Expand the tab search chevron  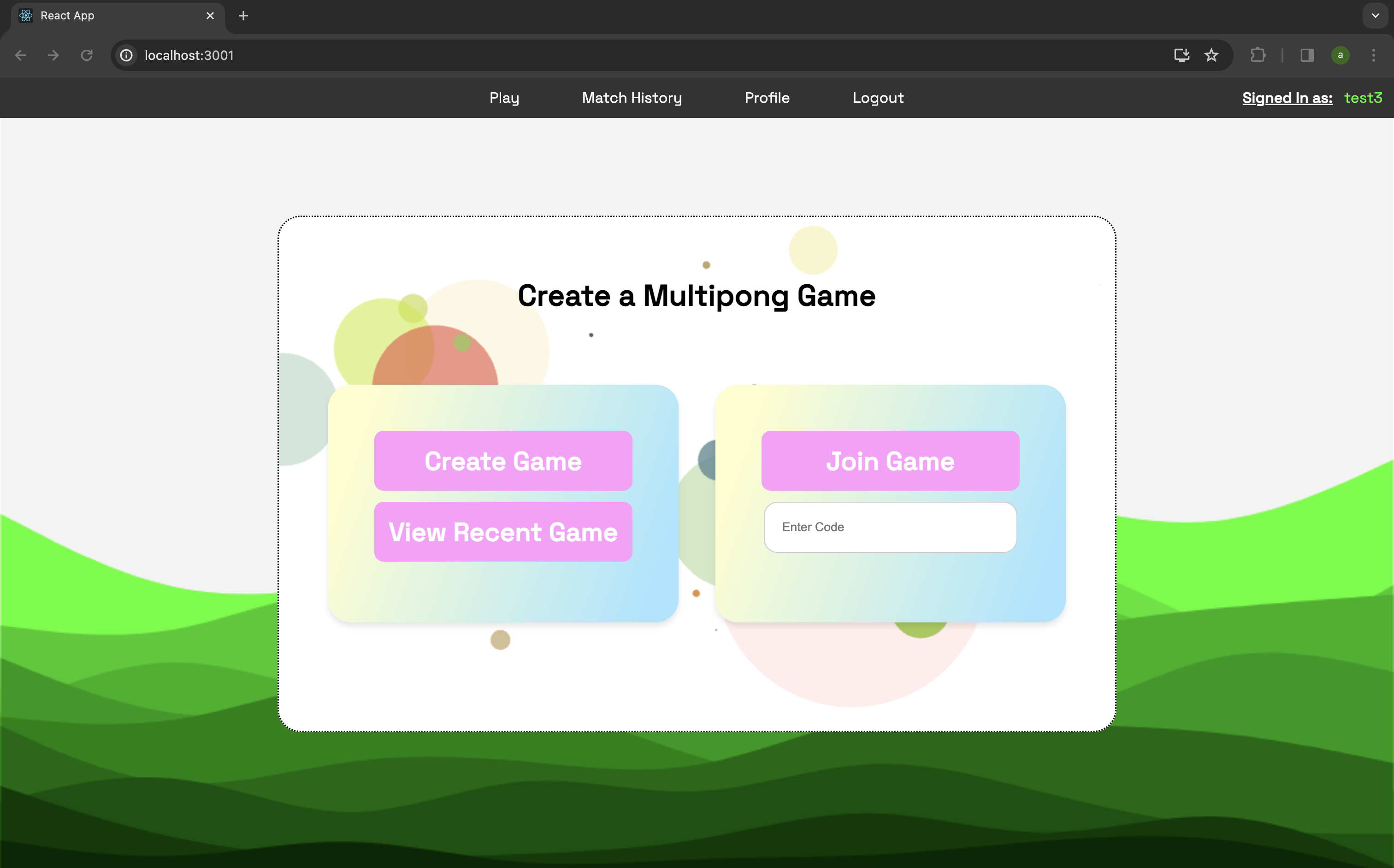point(1375,16)
